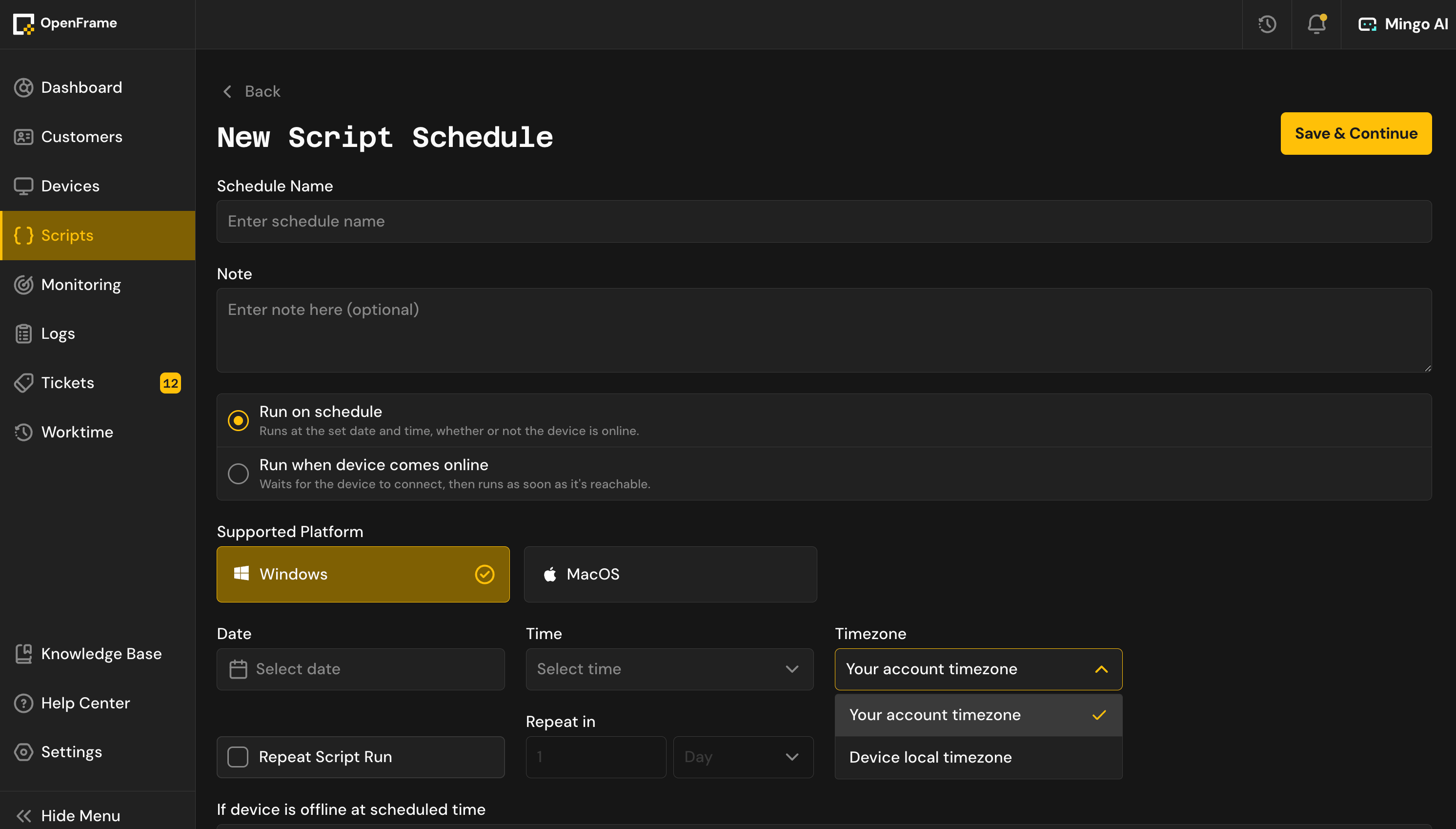Click the Monitoring target icon
The height and width of the screenshot is (829, 1456).
coord(23,285)
